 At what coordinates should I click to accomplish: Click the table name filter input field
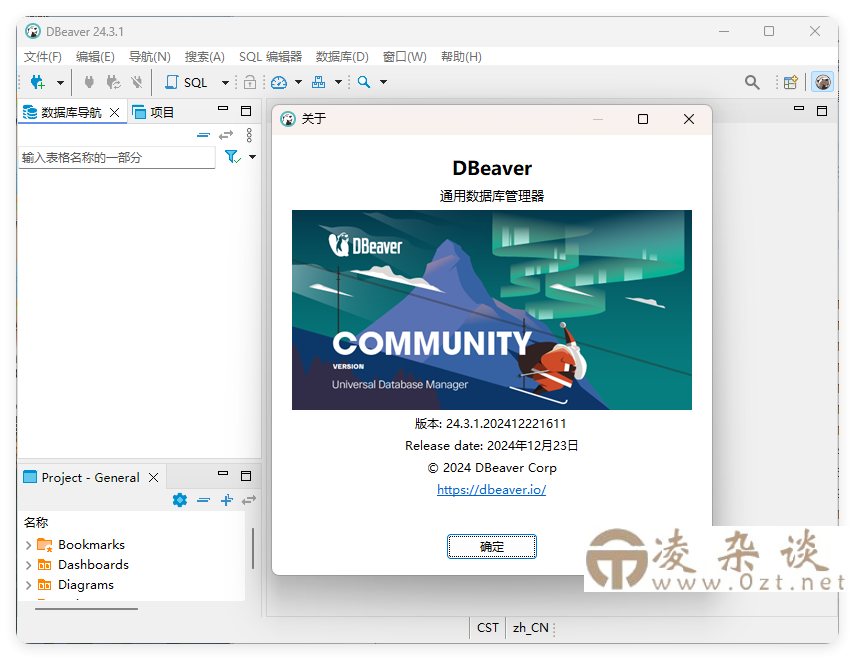(x=117, y=158)
